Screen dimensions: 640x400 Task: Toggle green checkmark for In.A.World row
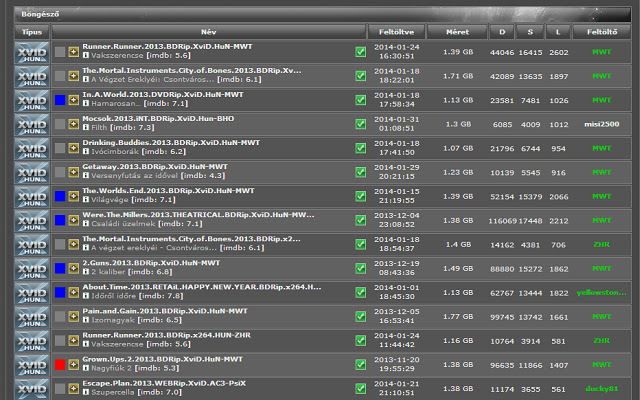coord(360,99)
